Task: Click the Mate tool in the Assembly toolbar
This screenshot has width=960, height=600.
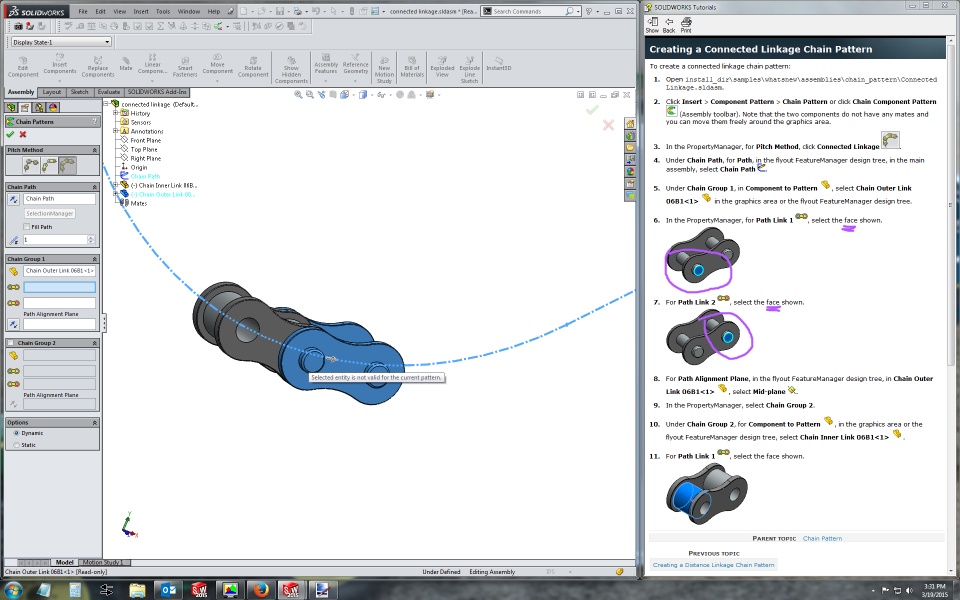Action: [x=126, y=64]
